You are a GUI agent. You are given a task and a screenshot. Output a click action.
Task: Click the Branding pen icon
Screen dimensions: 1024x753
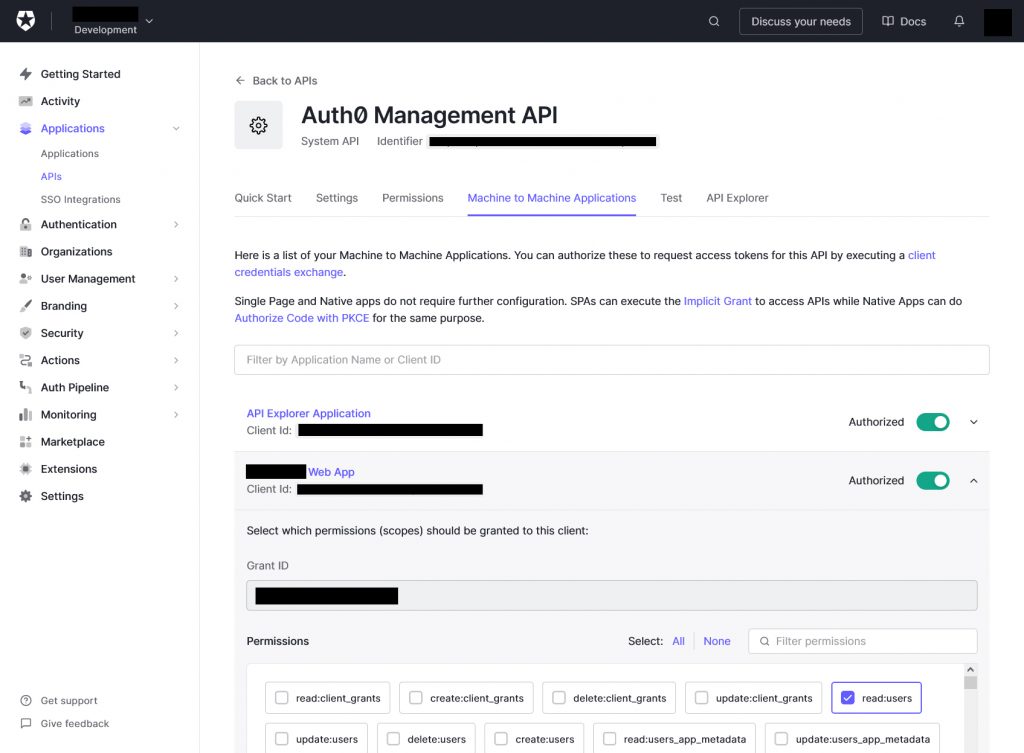point(25,306)
